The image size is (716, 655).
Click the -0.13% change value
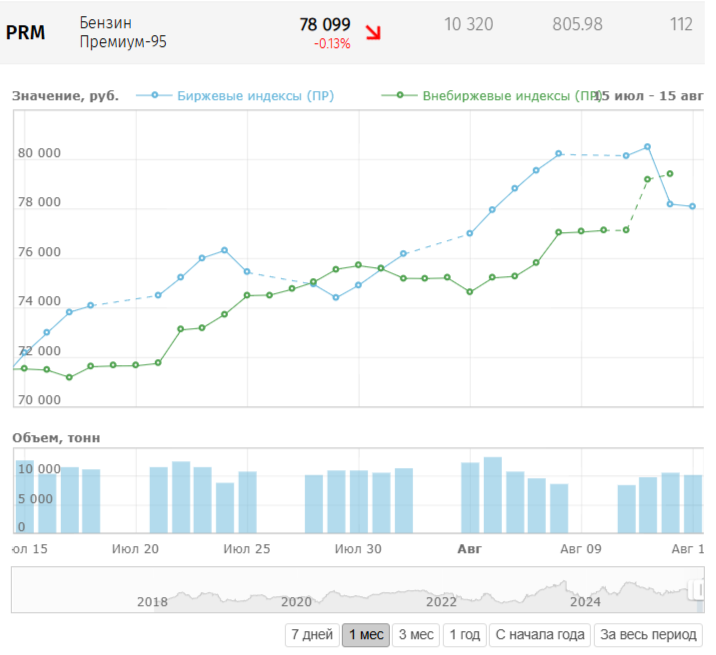[332, 44]
